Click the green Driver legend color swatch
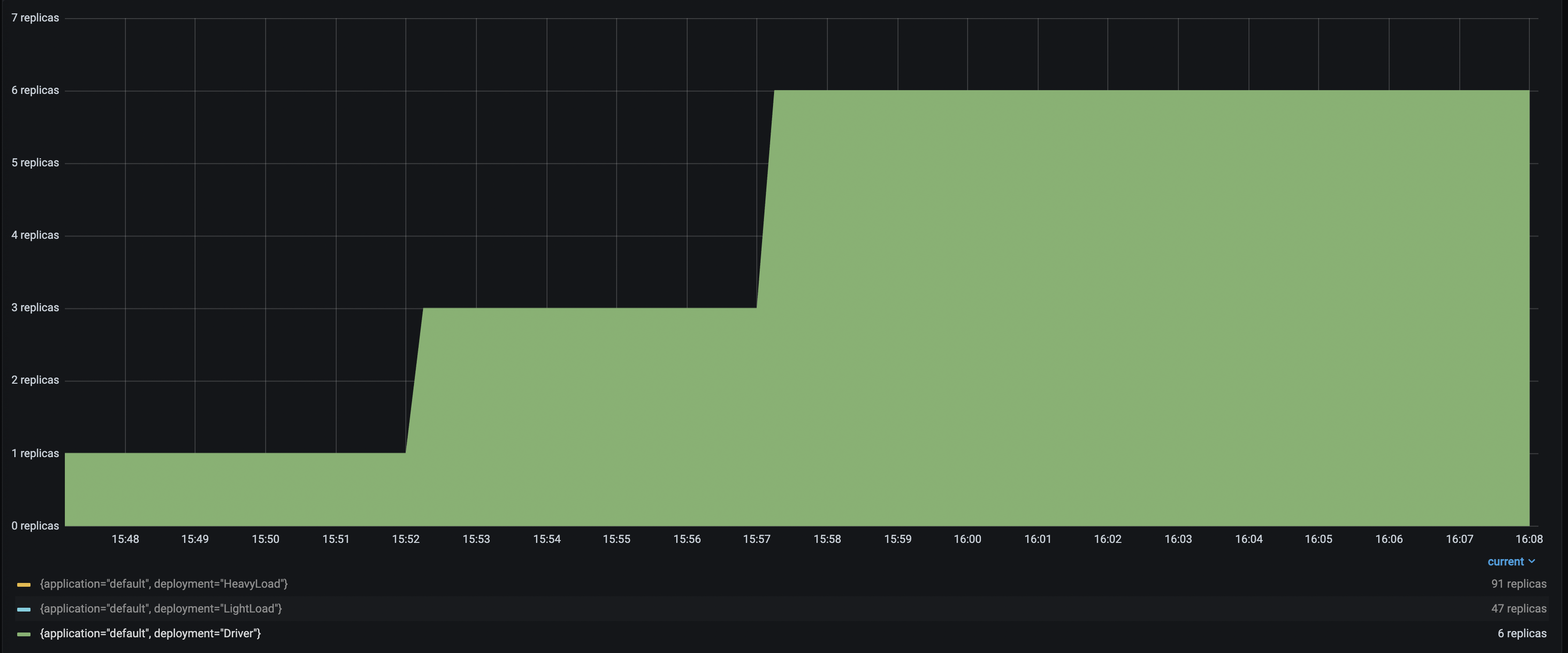 point(24,634)
